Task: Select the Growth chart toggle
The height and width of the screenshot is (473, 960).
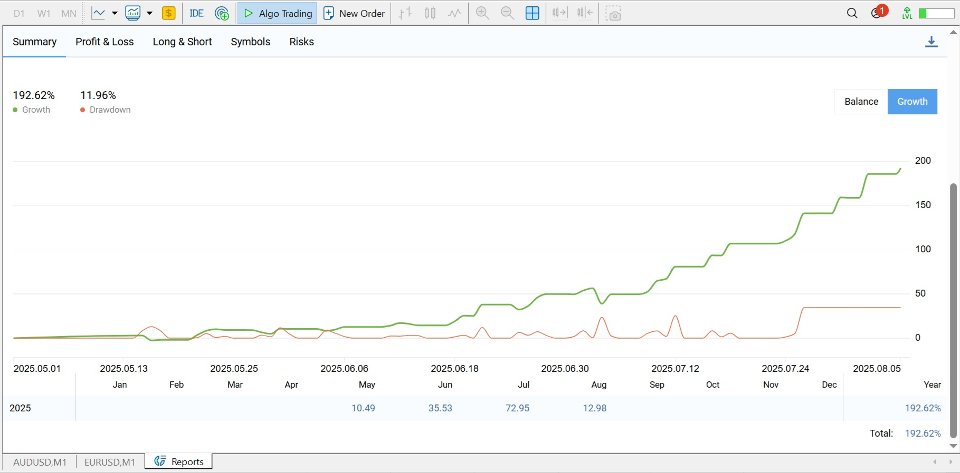Action: click(x=912, y=101)
